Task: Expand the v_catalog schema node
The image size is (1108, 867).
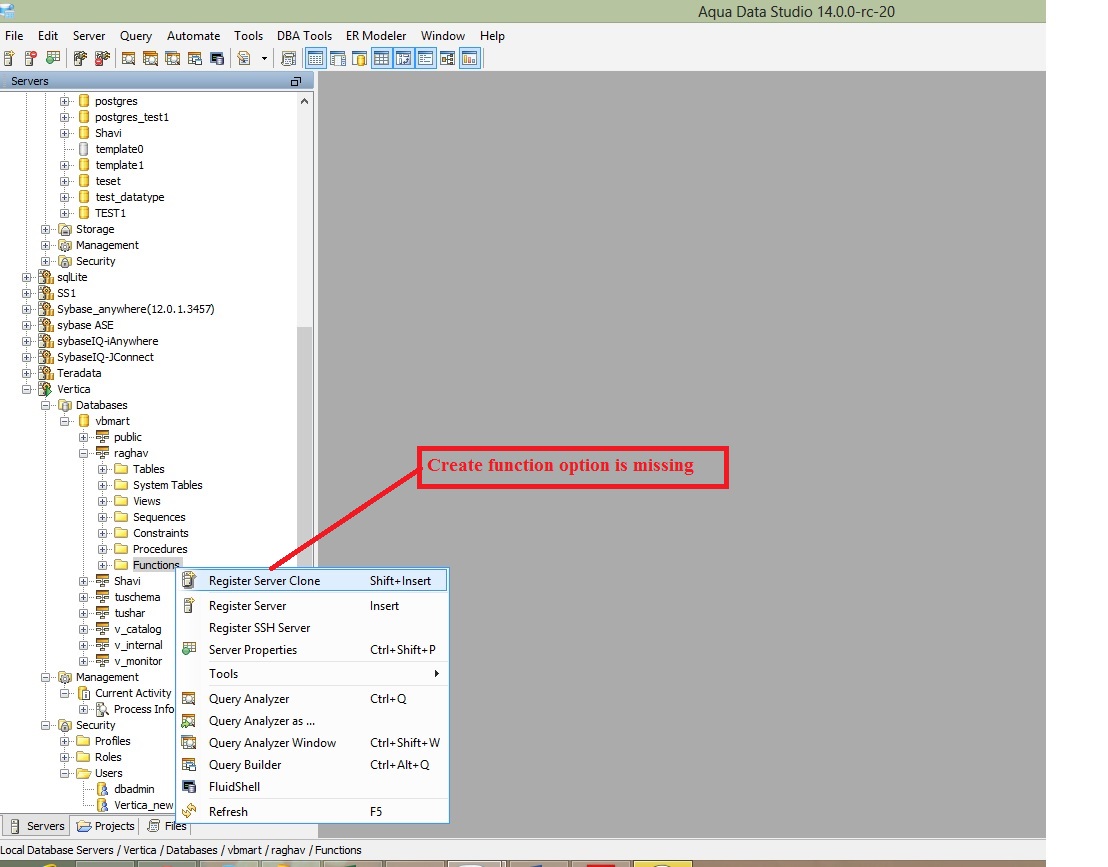Action: (83, 629)
